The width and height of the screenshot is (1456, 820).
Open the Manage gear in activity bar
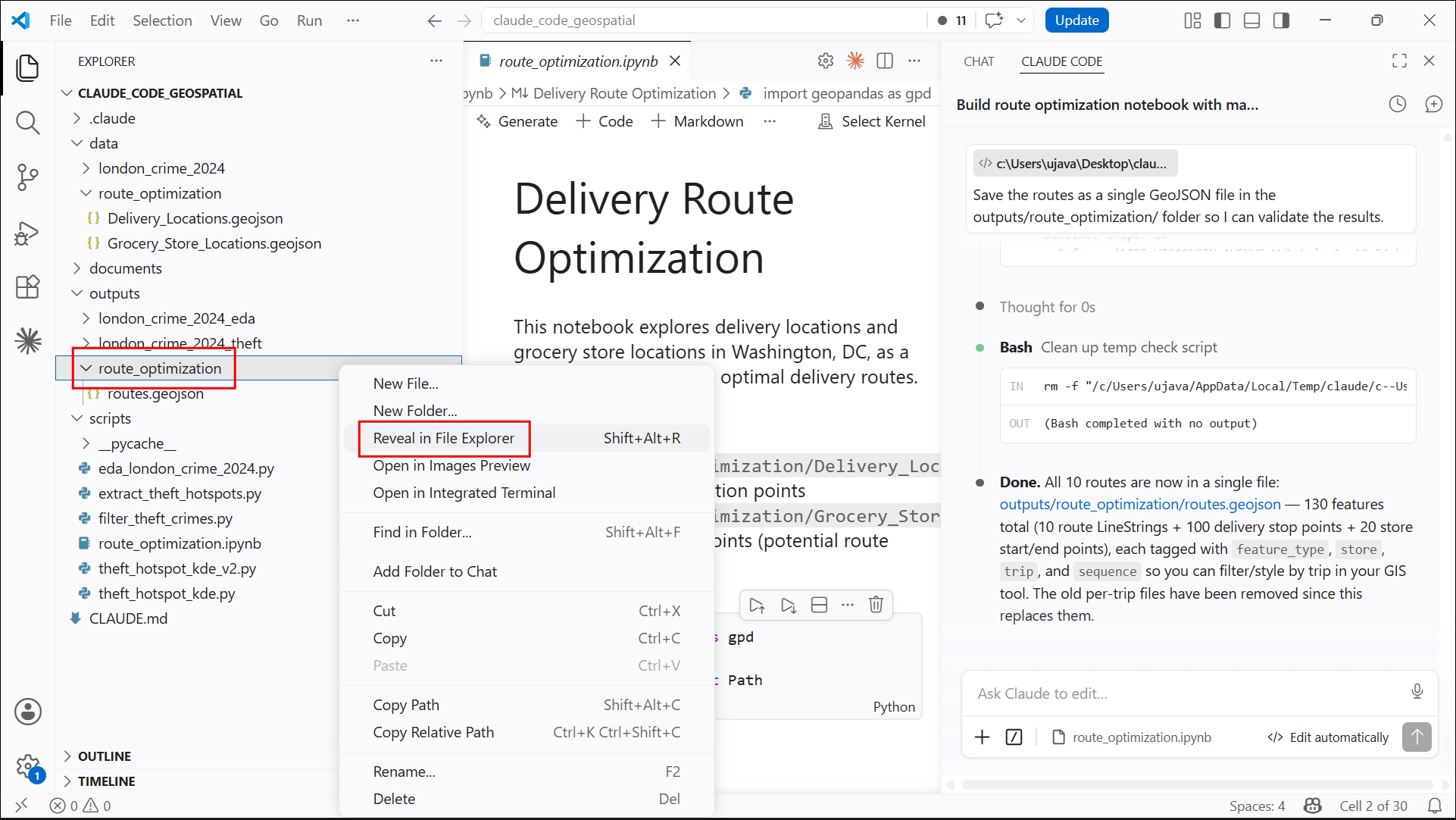[28, 766]
